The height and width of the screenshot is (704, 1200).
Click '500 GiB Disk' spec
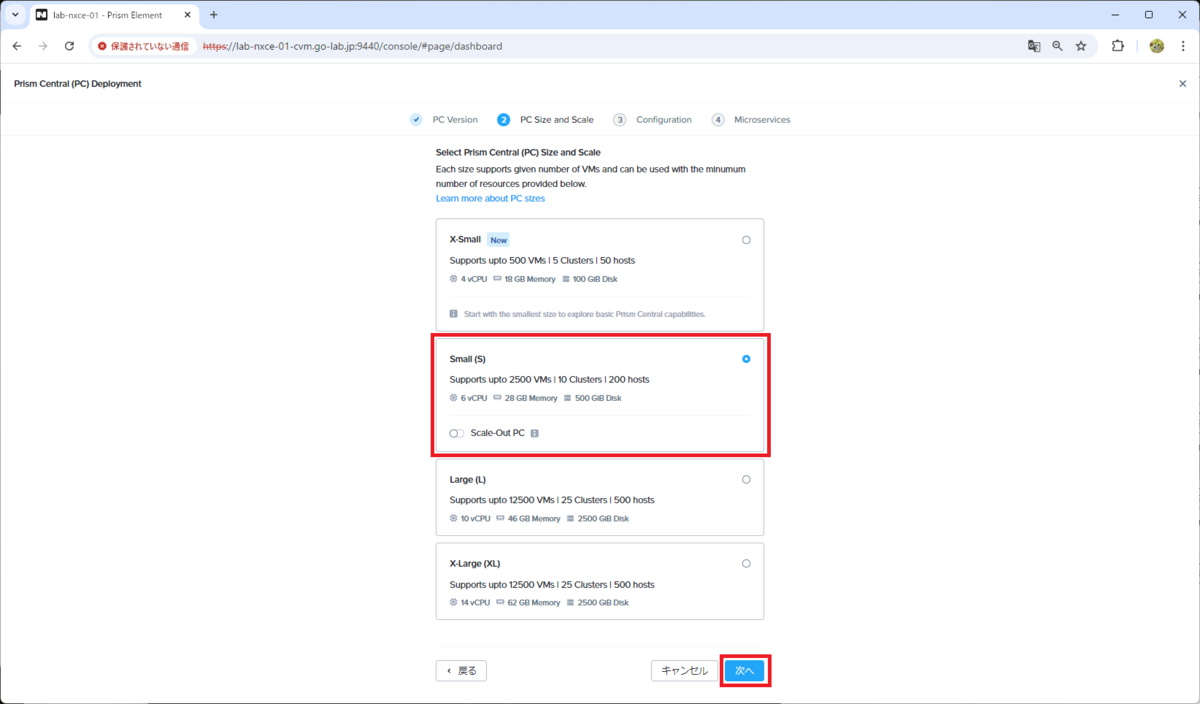[592, 398]
